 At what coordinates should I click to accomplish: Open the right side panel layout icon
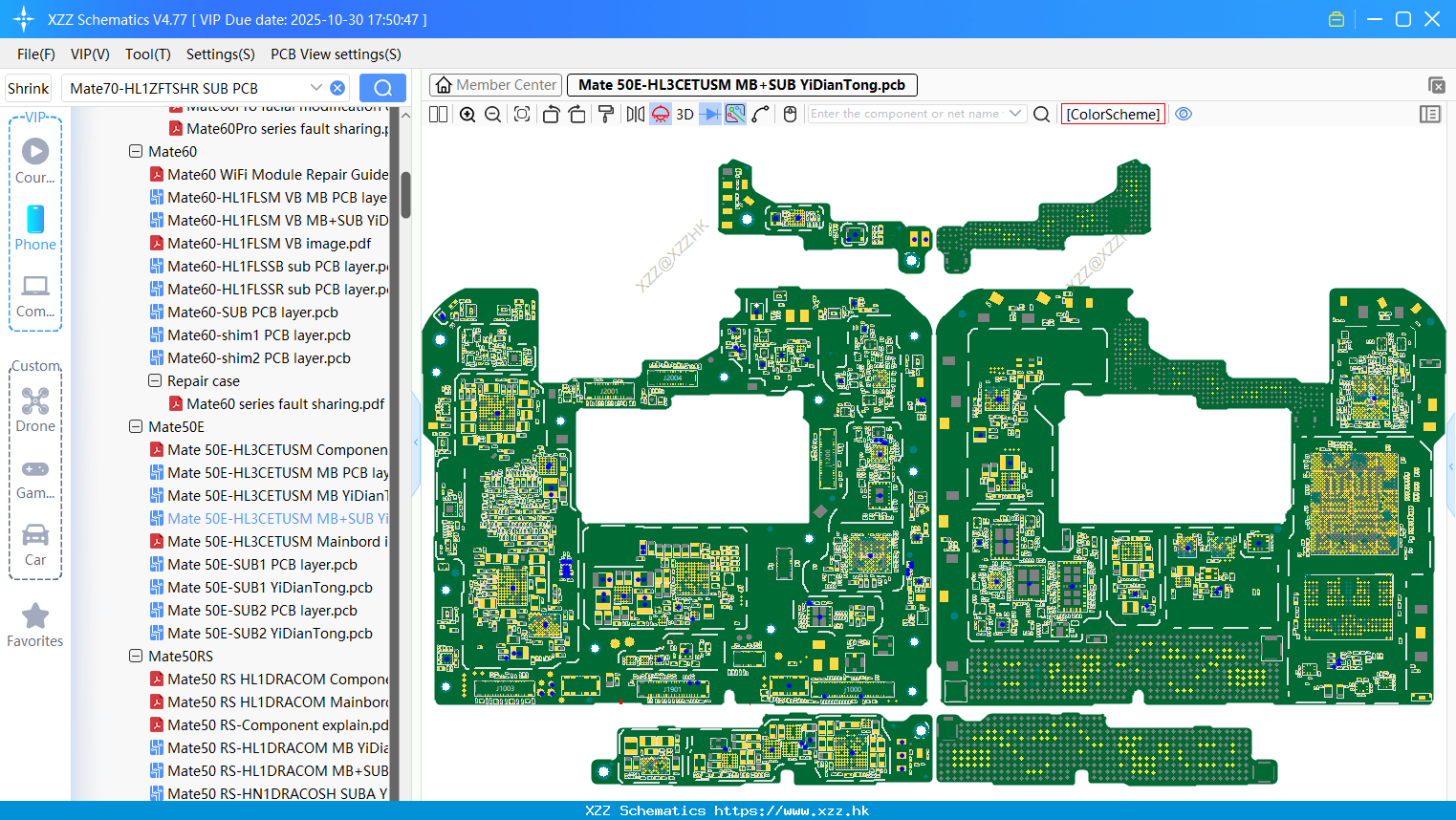coord(1430,114)
